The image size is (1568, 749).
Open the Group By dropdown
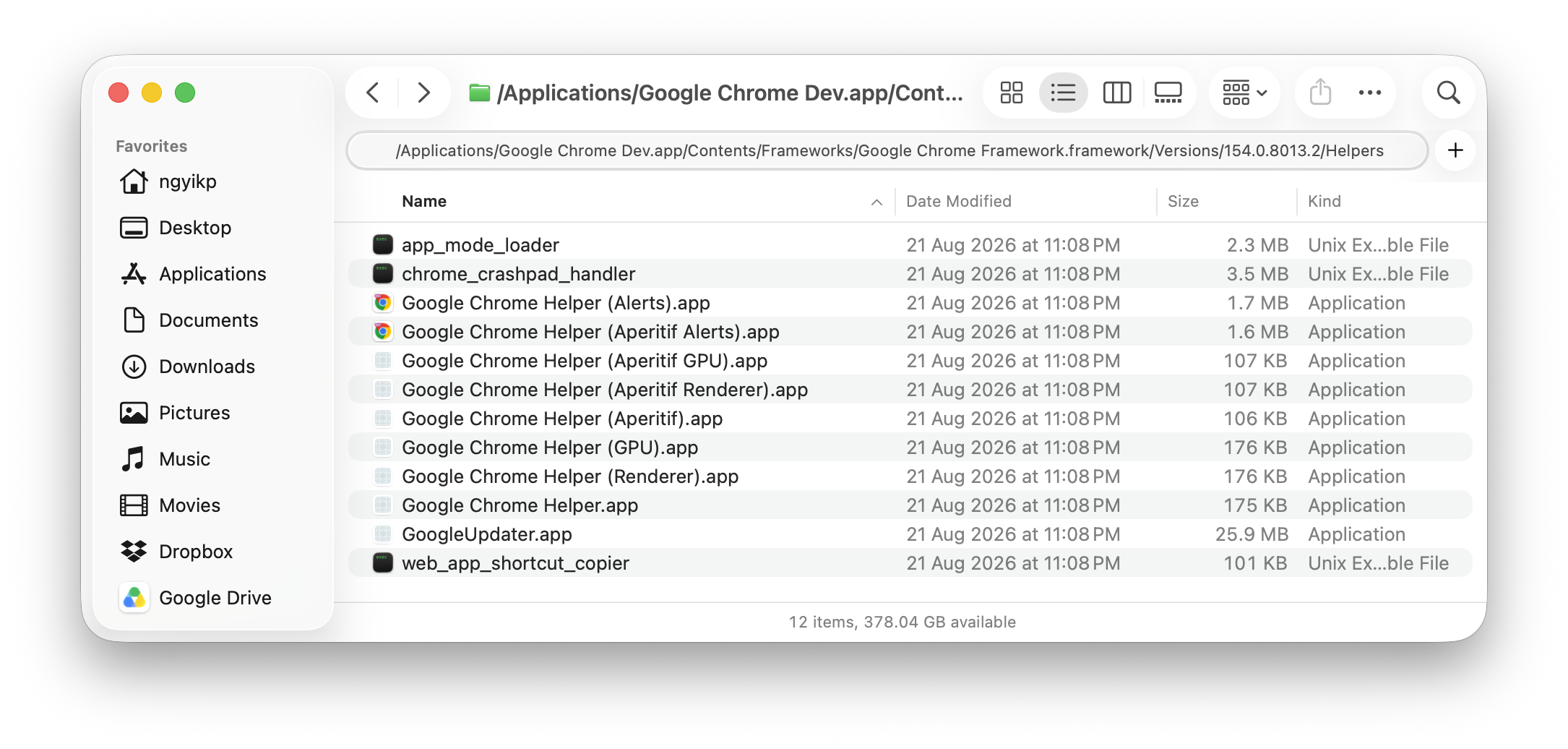[x=1244, y=93]
